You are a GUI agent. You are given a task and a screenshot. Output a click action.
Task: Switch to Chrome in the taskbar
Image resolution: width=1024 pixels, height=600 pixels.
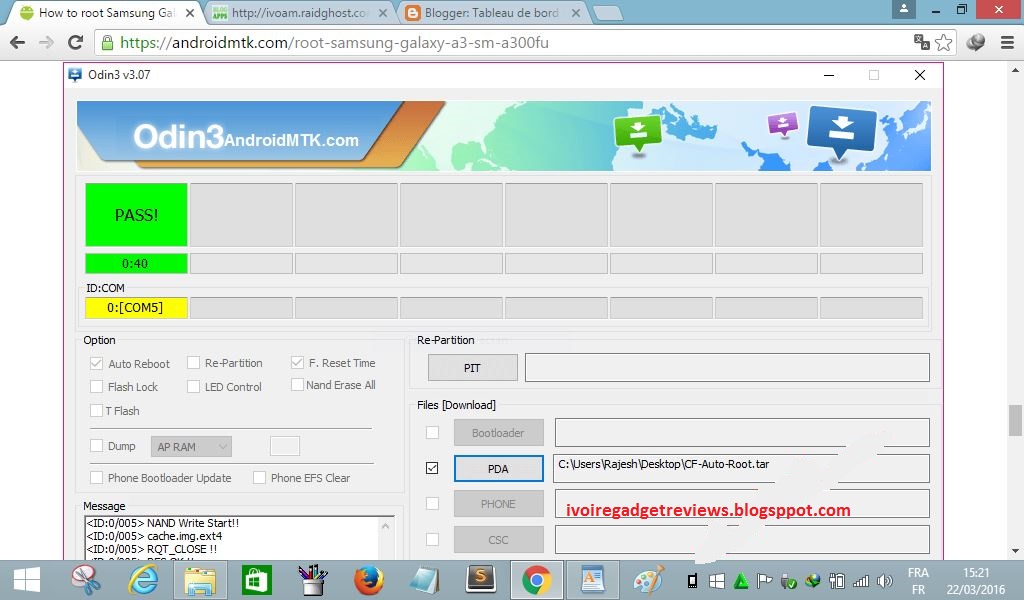(x=537, y=580)
